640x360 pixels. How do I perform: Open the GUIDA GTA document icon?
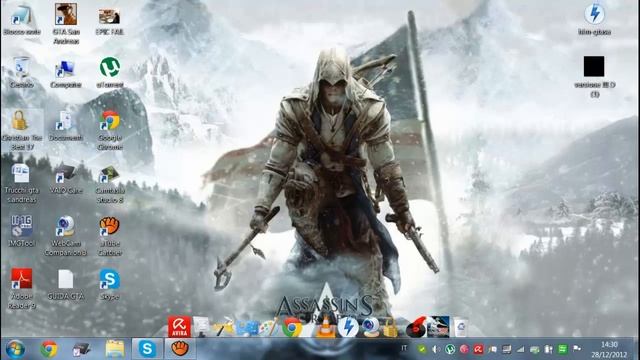click(66, 284)
